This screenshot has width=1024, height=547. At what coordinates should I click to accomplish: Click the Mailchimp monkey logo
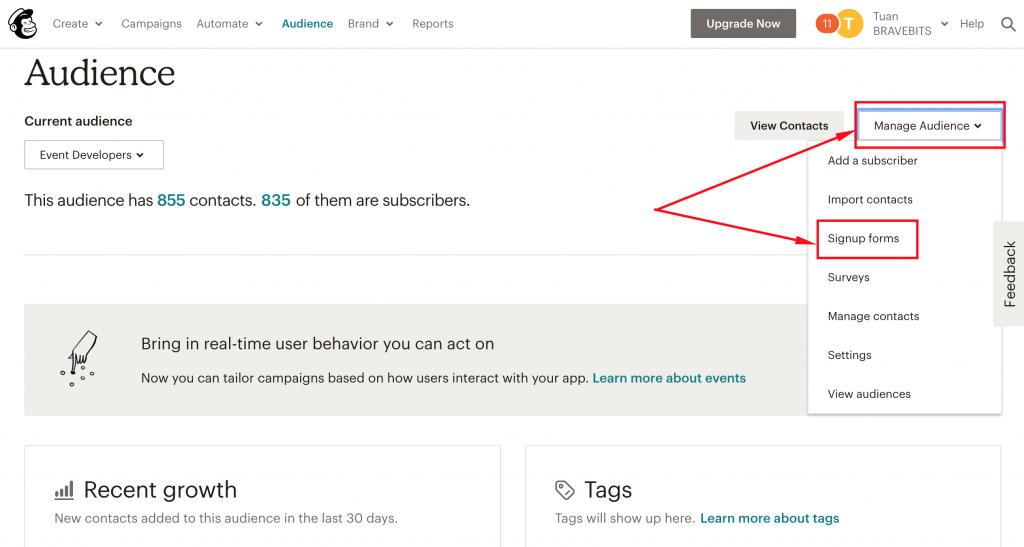click(22, 23)
